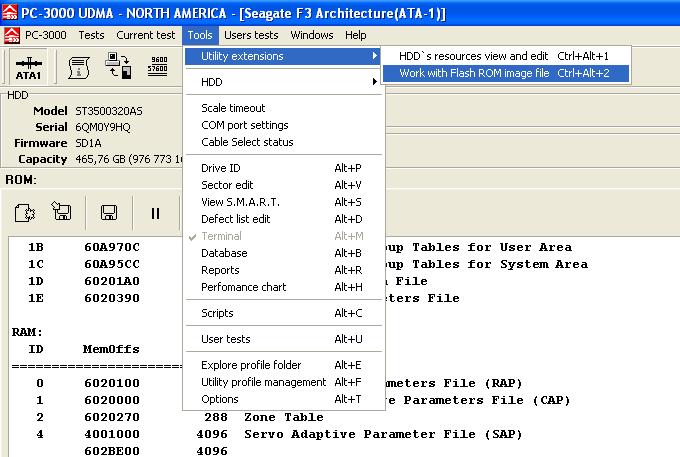Click address 60201A0 in row 1D

[112, 281]
